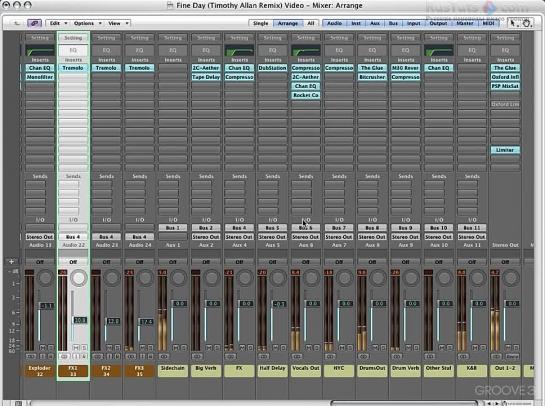Click the stereo format icon on Other Stuf strip
The image size is (545, 406).
[x=430, y=356]
